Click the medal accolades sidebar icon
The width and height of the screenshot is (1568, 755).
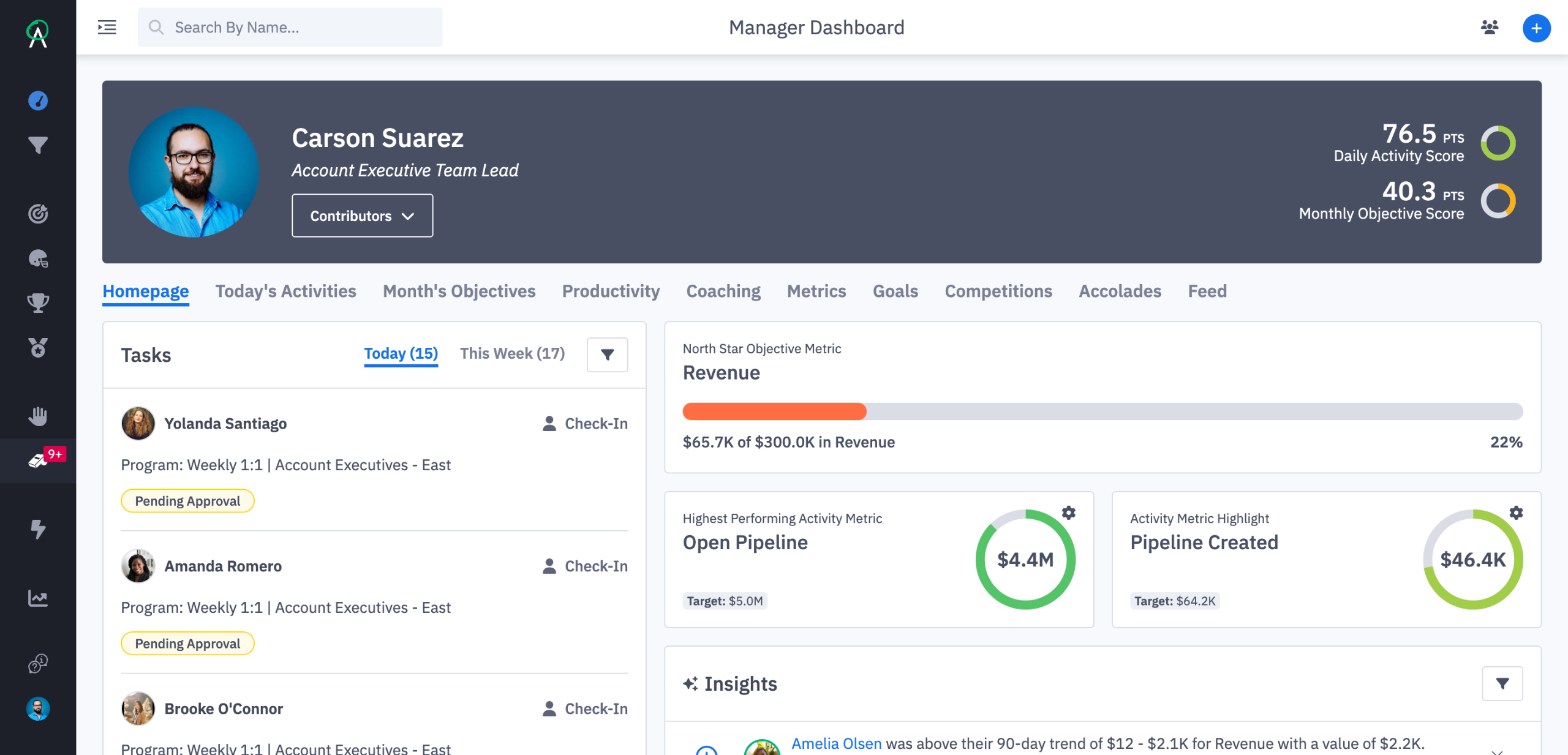coord(38,348)
